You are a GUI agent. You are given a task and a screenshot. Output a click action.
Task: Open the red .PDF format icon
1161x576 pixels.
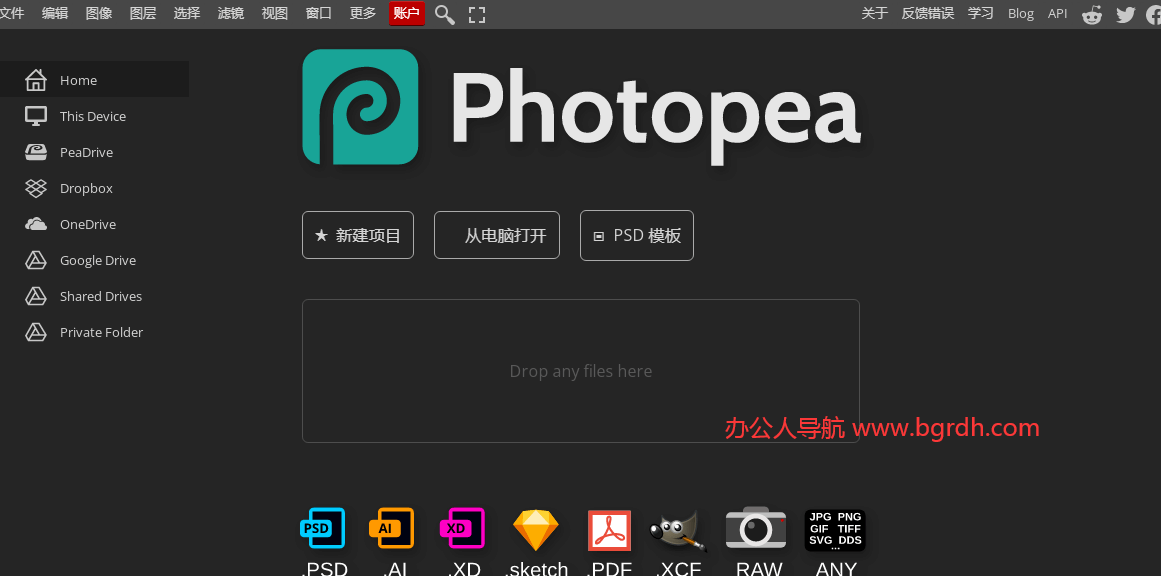(609, 528)
